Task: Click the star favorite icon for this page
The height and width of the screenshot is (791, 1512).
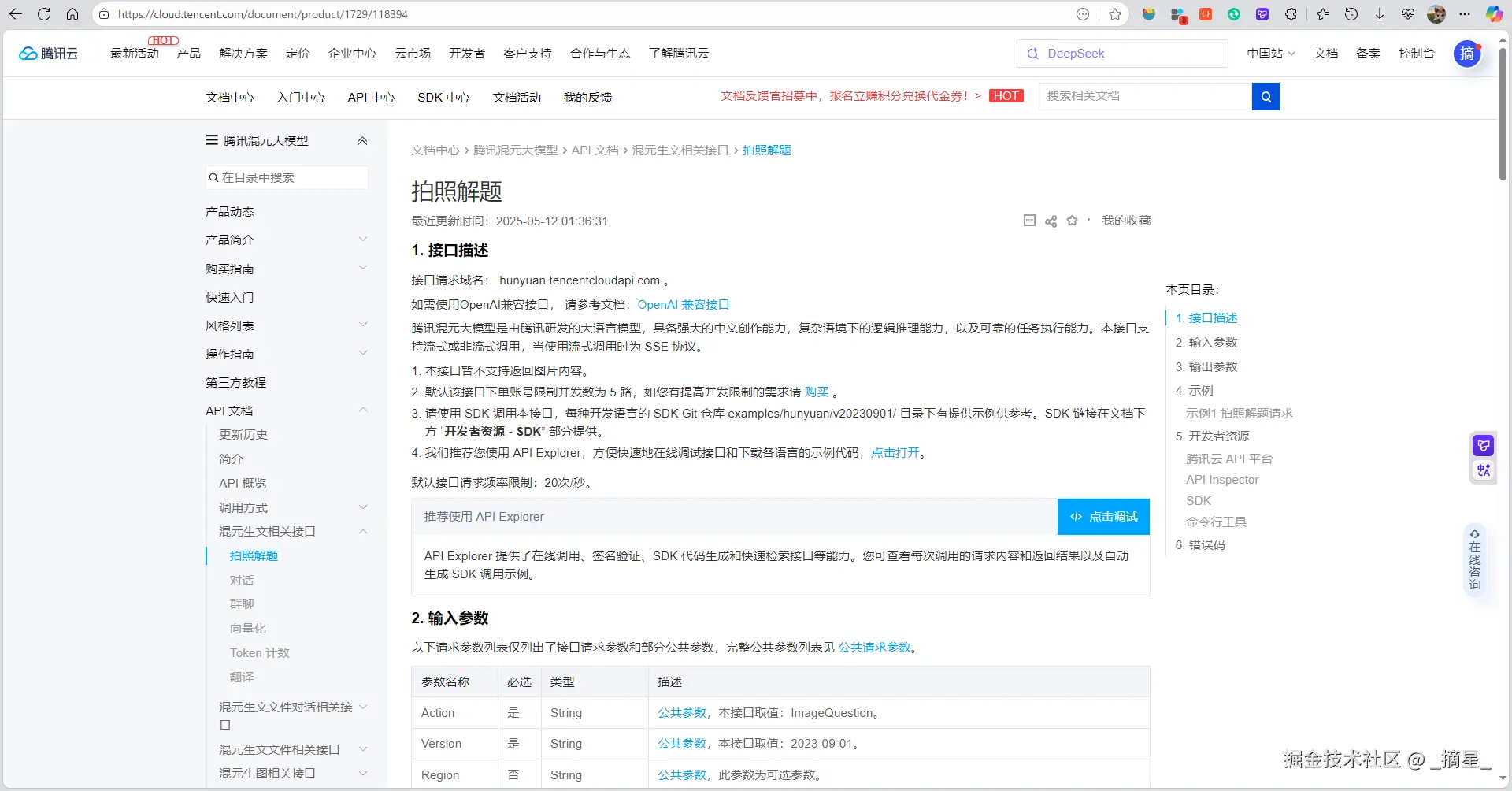Action: [x=1072, y=221]
